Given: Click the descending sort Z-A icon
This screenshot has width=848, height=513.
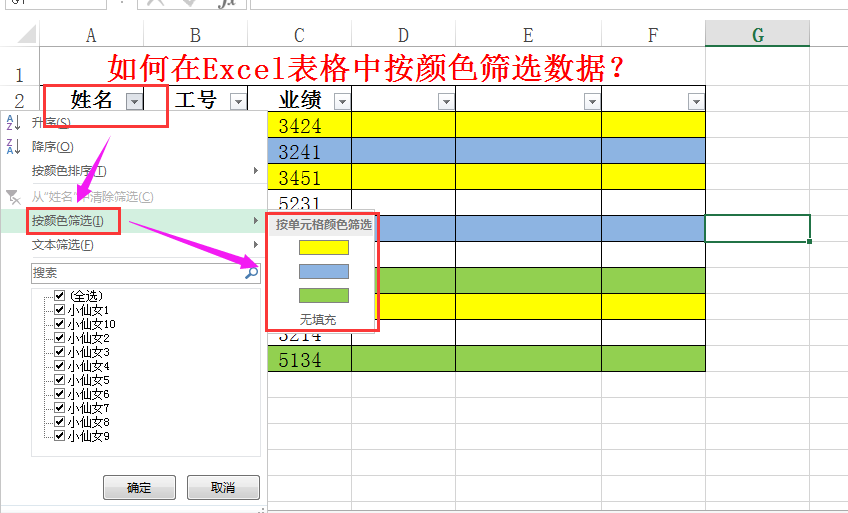Looking at the screenshot, I should pos(13,146).
